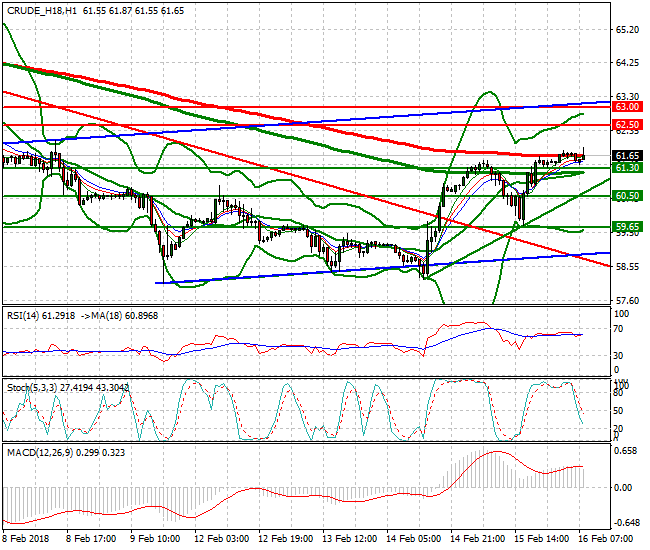Select the green 61.30 level label

tap(627, 168)
